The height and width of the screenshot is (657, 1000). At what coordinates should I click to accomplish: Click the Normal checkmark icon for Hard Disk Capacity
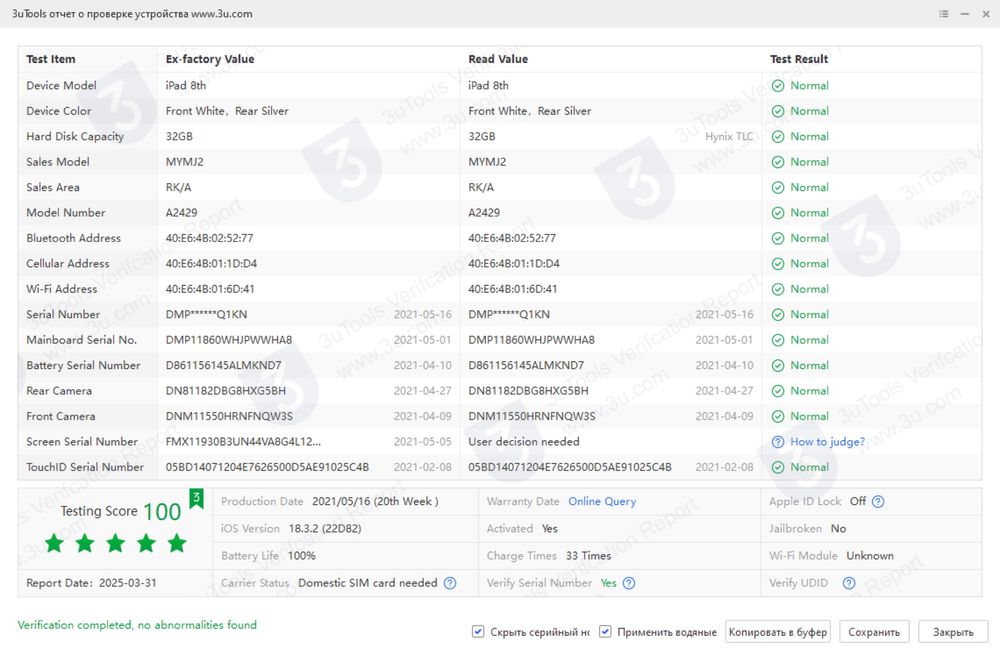click(x=777, y=137)
